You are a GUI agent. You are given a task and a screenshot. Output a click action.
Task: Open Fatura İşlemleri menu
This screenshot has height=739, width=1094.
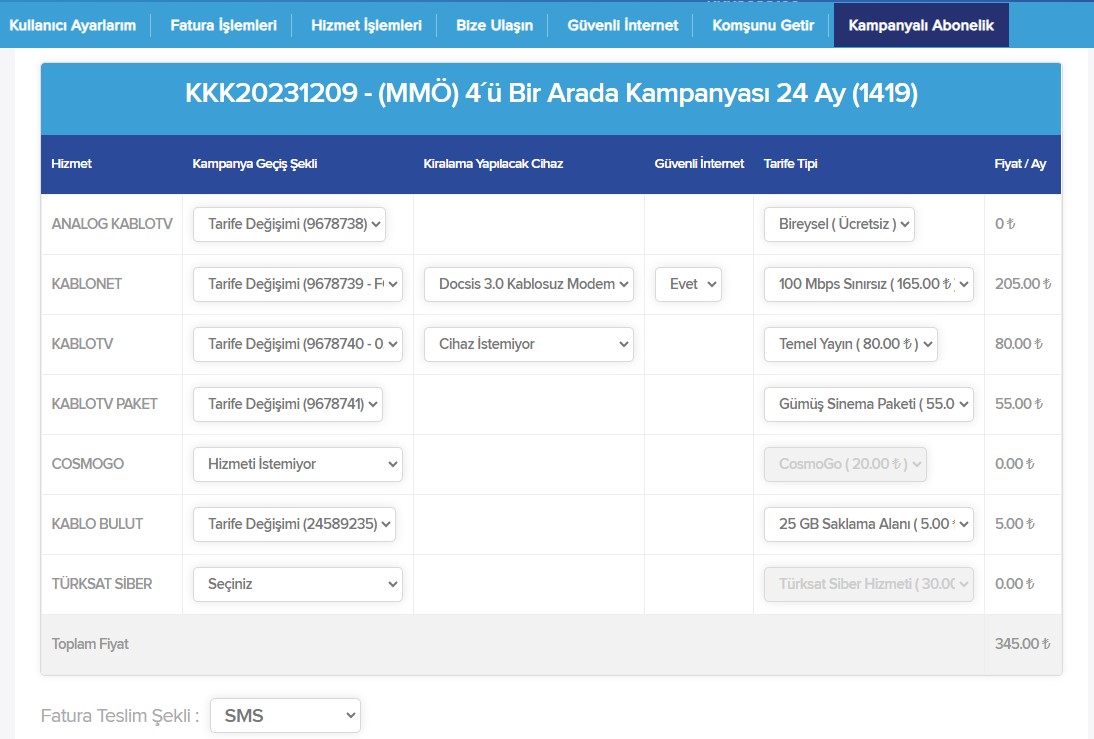click(223, 26)
